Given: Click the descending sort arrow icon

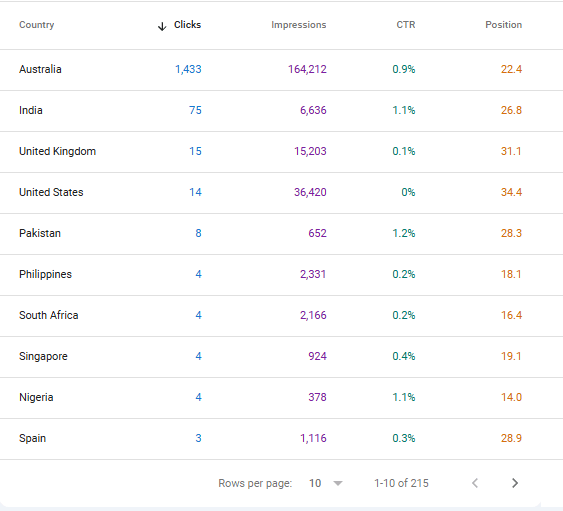Looking at the screenshot, I should click(x=162, y=26).
